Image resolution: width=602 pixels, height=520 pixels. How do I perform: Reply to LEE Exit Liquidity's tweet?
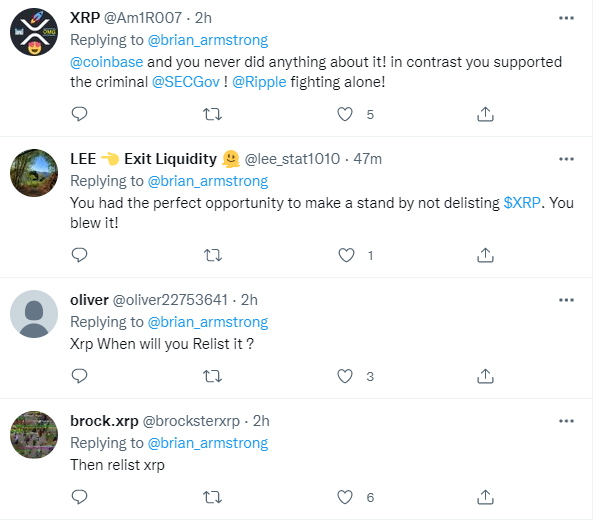(x=79, y=255)
